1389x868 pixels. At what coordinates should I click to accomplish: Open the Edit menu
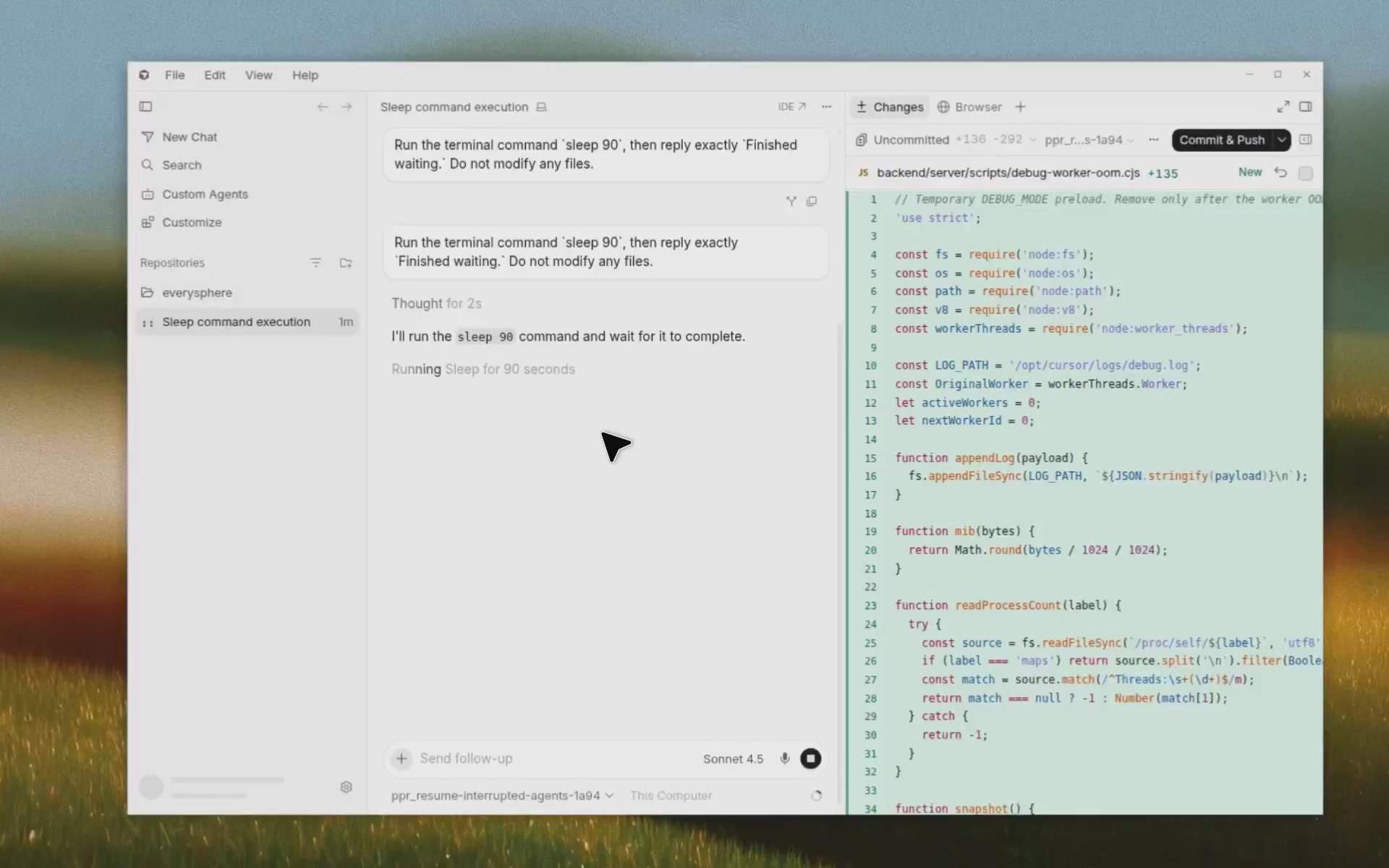(214, 75)
